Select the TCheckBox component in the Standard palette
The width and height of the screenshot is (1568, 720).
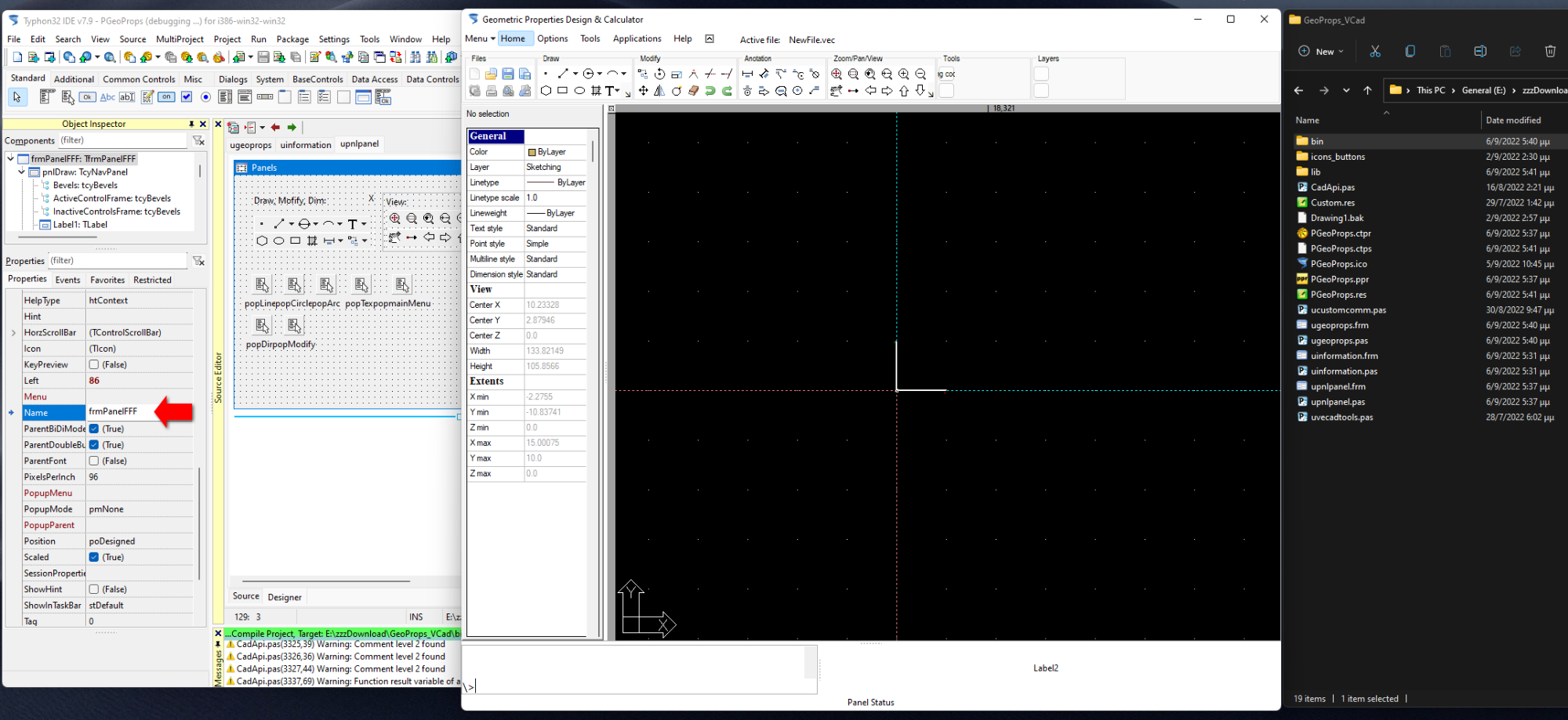(x=187, y=97)
